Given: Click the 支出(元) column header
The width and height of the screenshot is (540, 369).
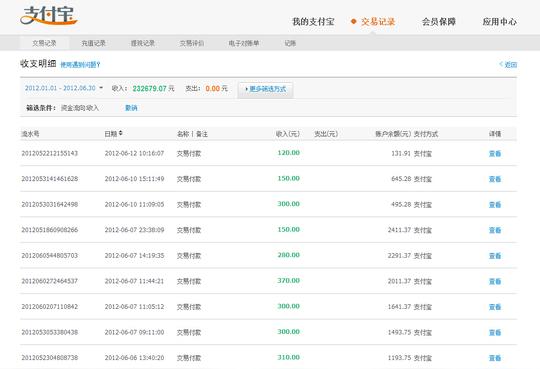Looking at the screenshot, I should point(326,134).
